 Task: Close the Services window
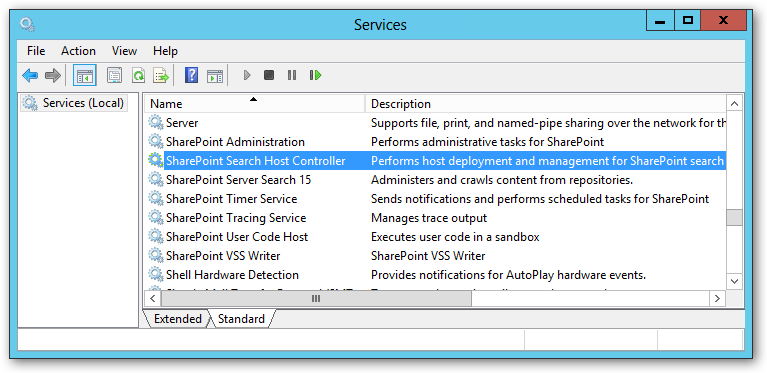[723, 21]
